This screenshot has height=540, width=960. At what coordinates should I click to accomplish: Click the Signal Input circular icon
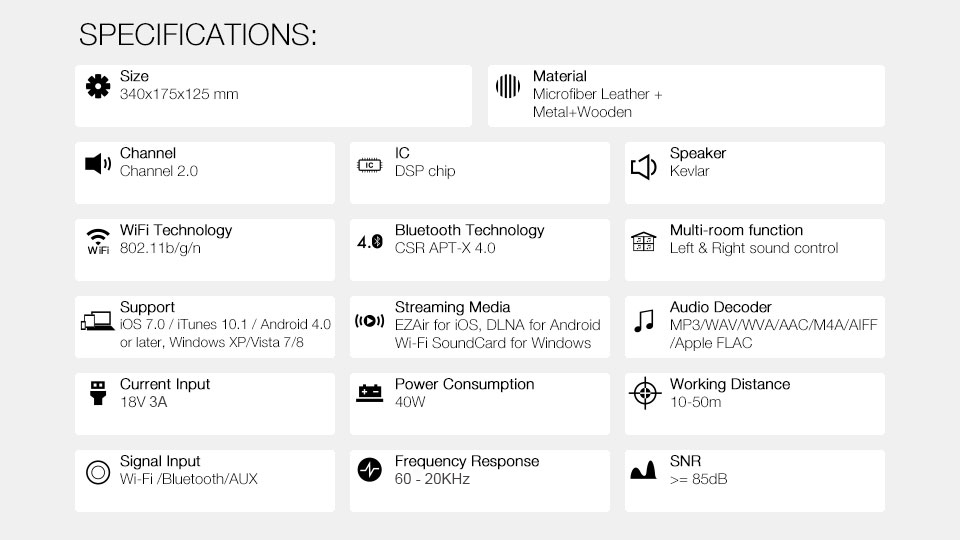(x=97, y=472)
